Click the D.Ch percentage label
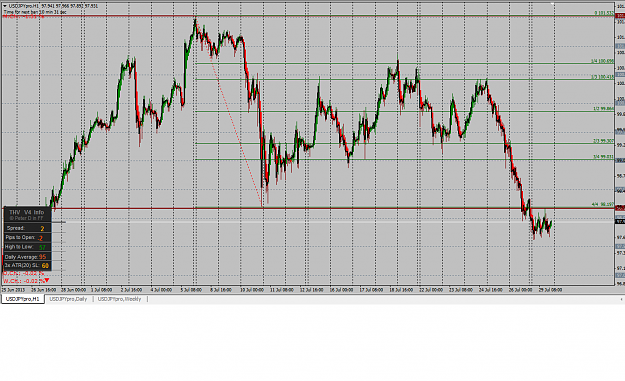Viewport: 625px width, 381px height. point(24,273)
